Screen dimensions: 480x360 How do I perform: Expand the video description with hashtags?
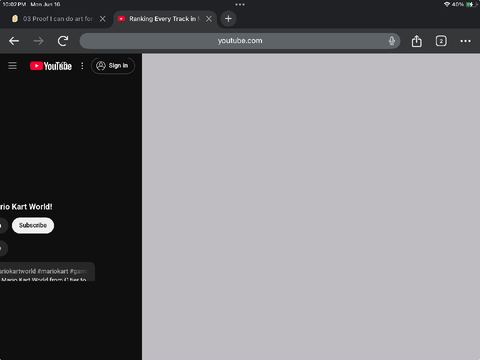(47, 272)
